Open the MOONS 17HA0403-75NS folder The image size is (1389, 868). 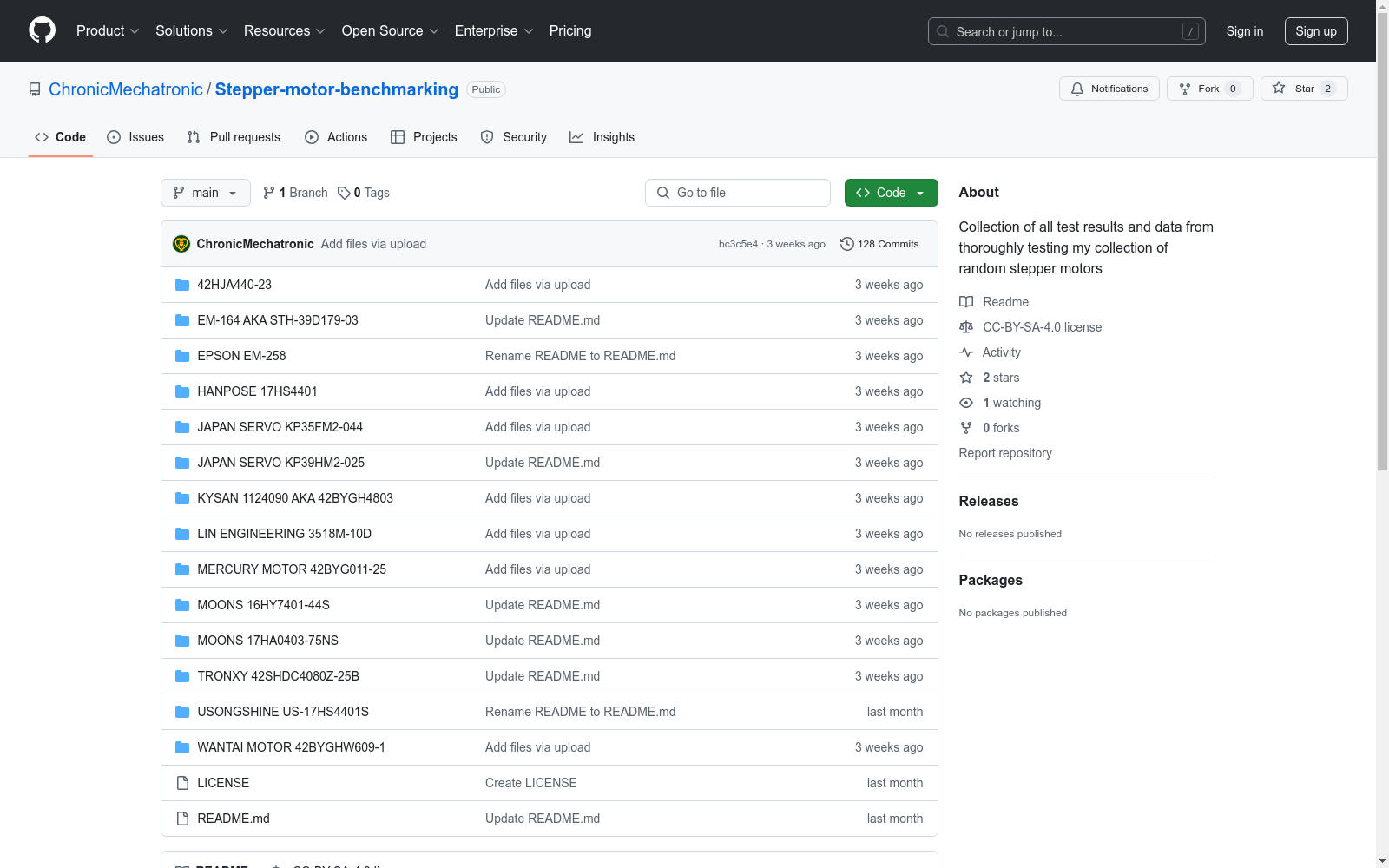[x=268, y=641]
